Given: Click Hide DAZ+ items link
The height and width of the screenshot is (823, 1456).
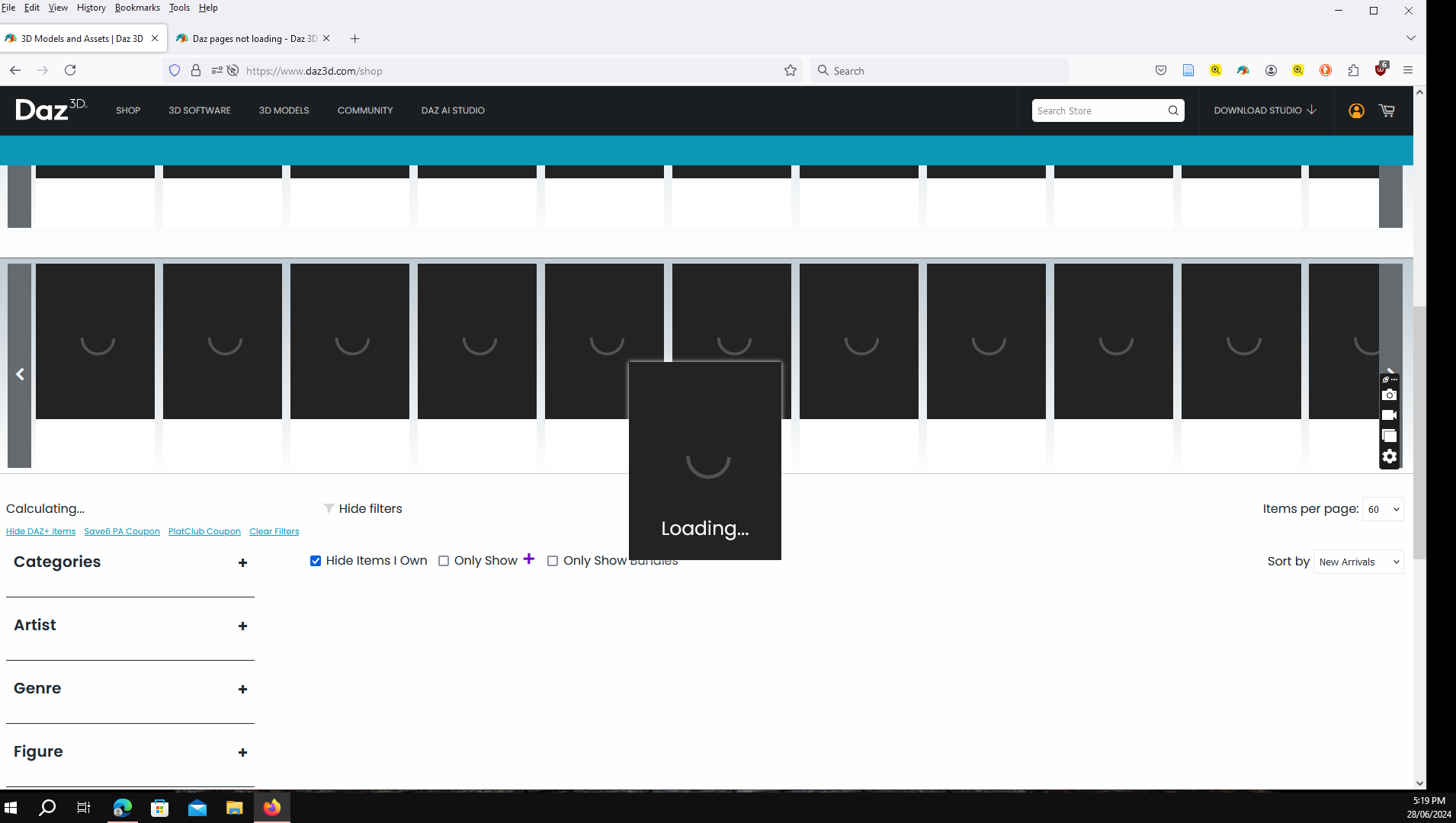Looking at the screenshot, I should [x=41, y=532].
